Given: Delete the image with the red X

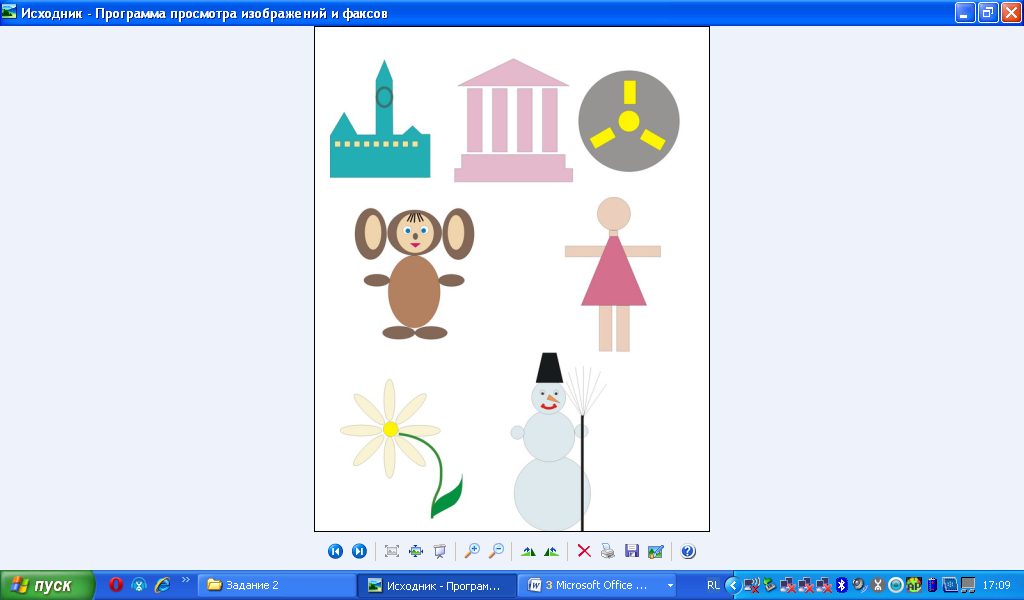Looking at the screenshot, I should click(x=584, y=551).
